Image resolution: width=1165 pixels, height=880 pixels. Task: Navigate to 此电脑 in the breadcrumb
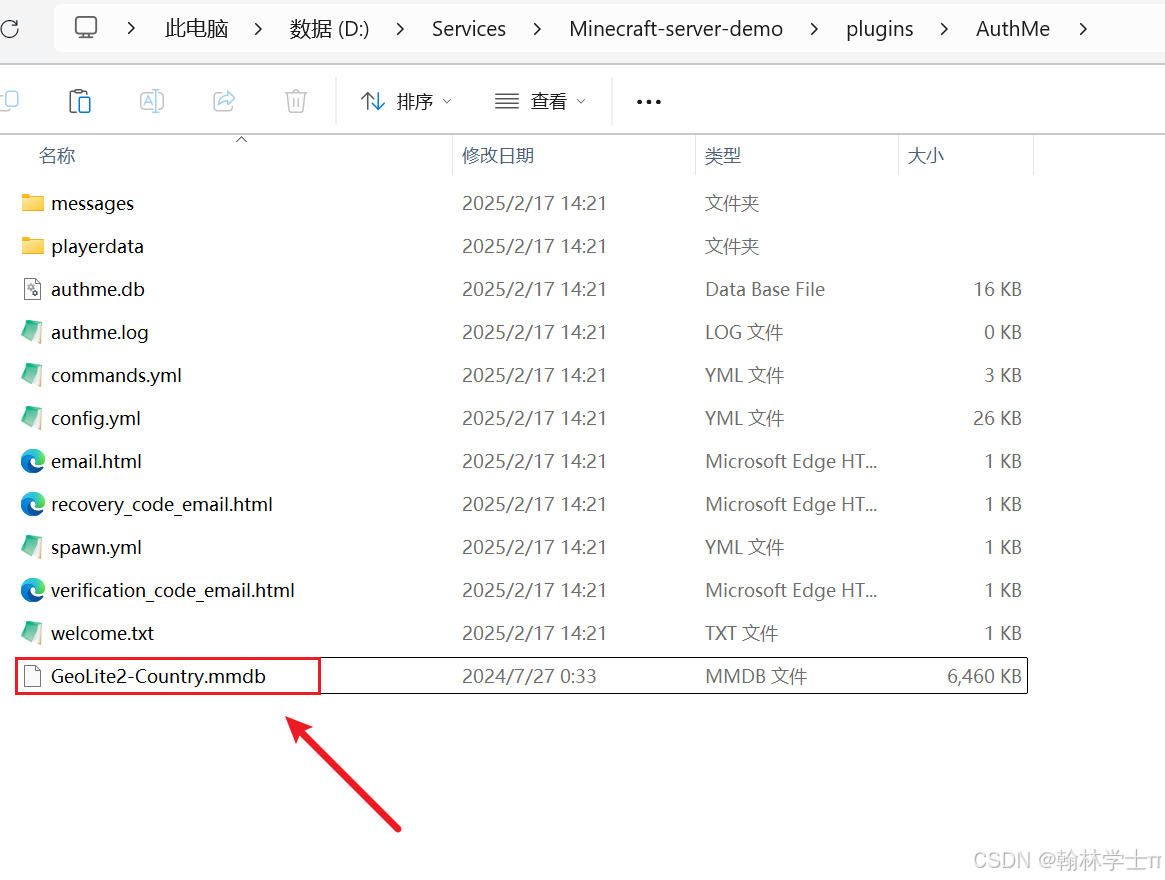pos(196,28)
